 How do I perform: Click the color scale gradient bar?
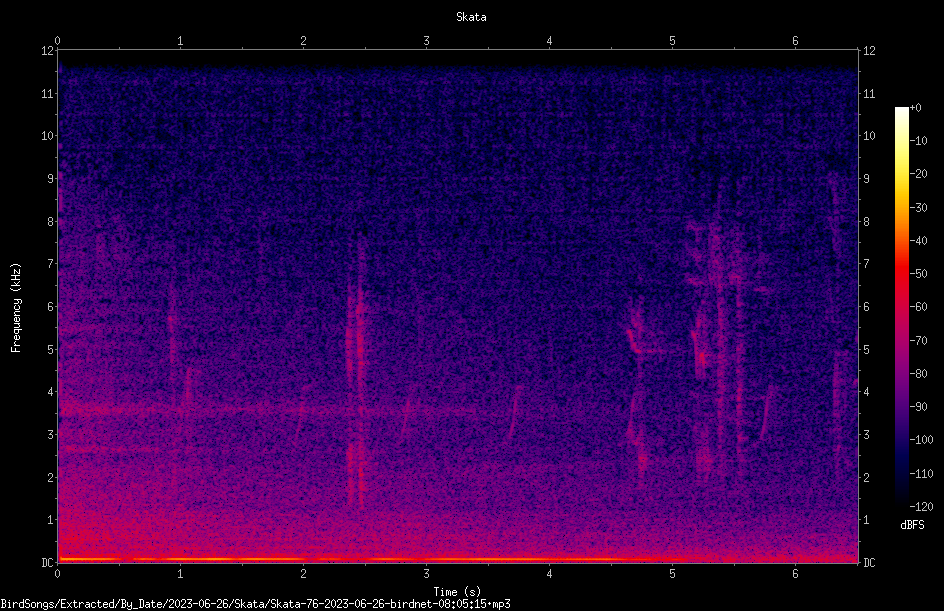click(x=901, y=307)
